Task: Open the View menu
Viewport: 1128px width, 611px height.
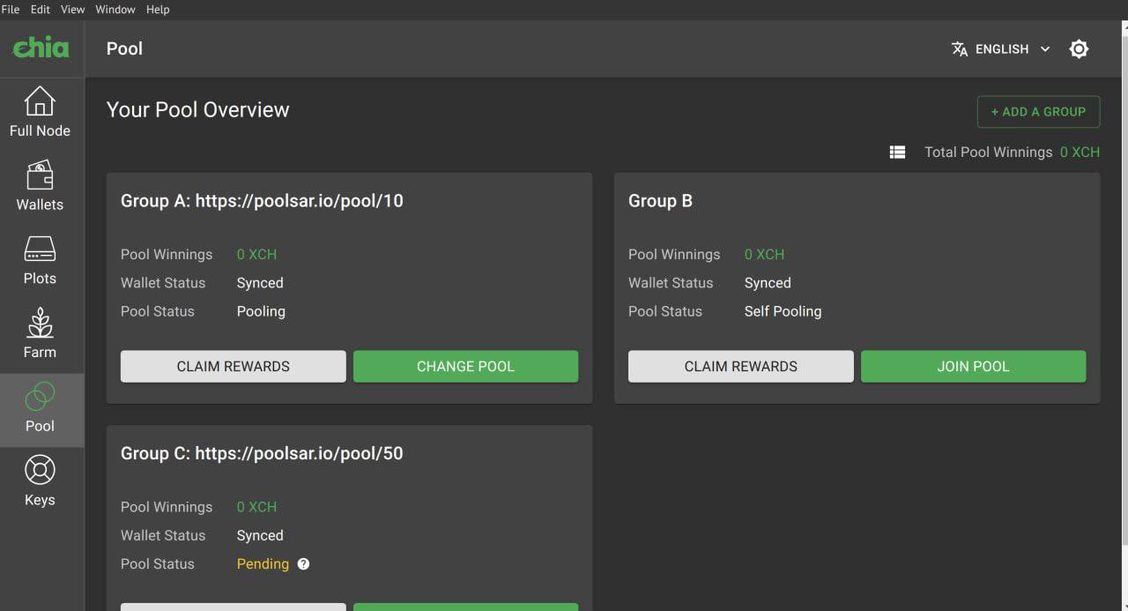Action: (72, 9)
